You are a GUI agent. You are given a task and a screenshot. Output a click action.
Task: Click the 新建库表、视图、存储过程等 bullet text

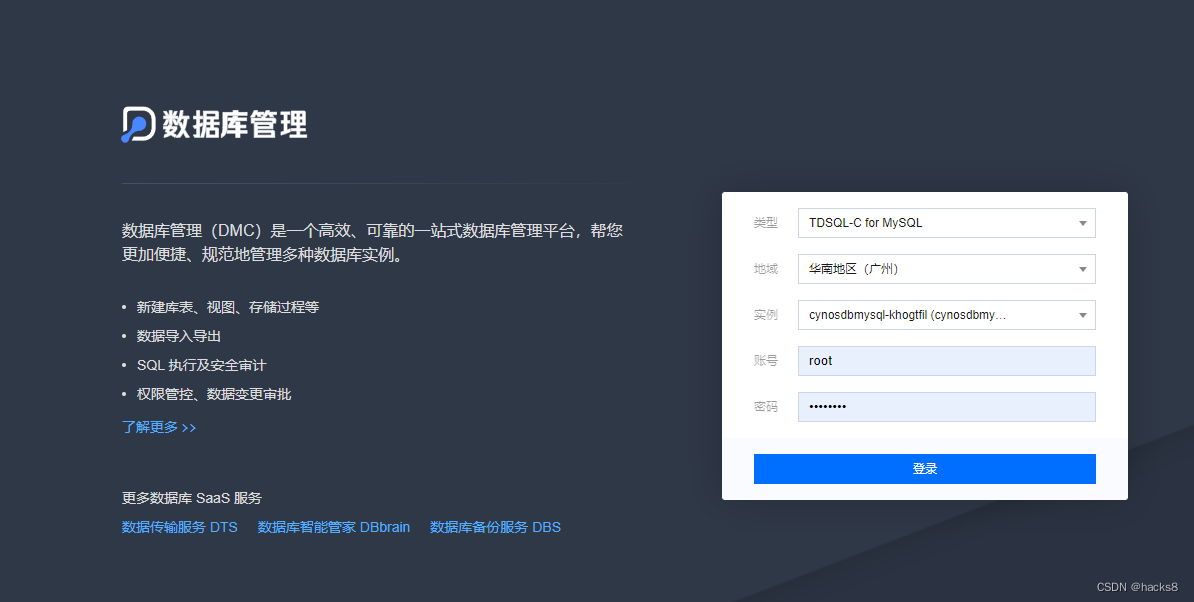pos(228,307)
